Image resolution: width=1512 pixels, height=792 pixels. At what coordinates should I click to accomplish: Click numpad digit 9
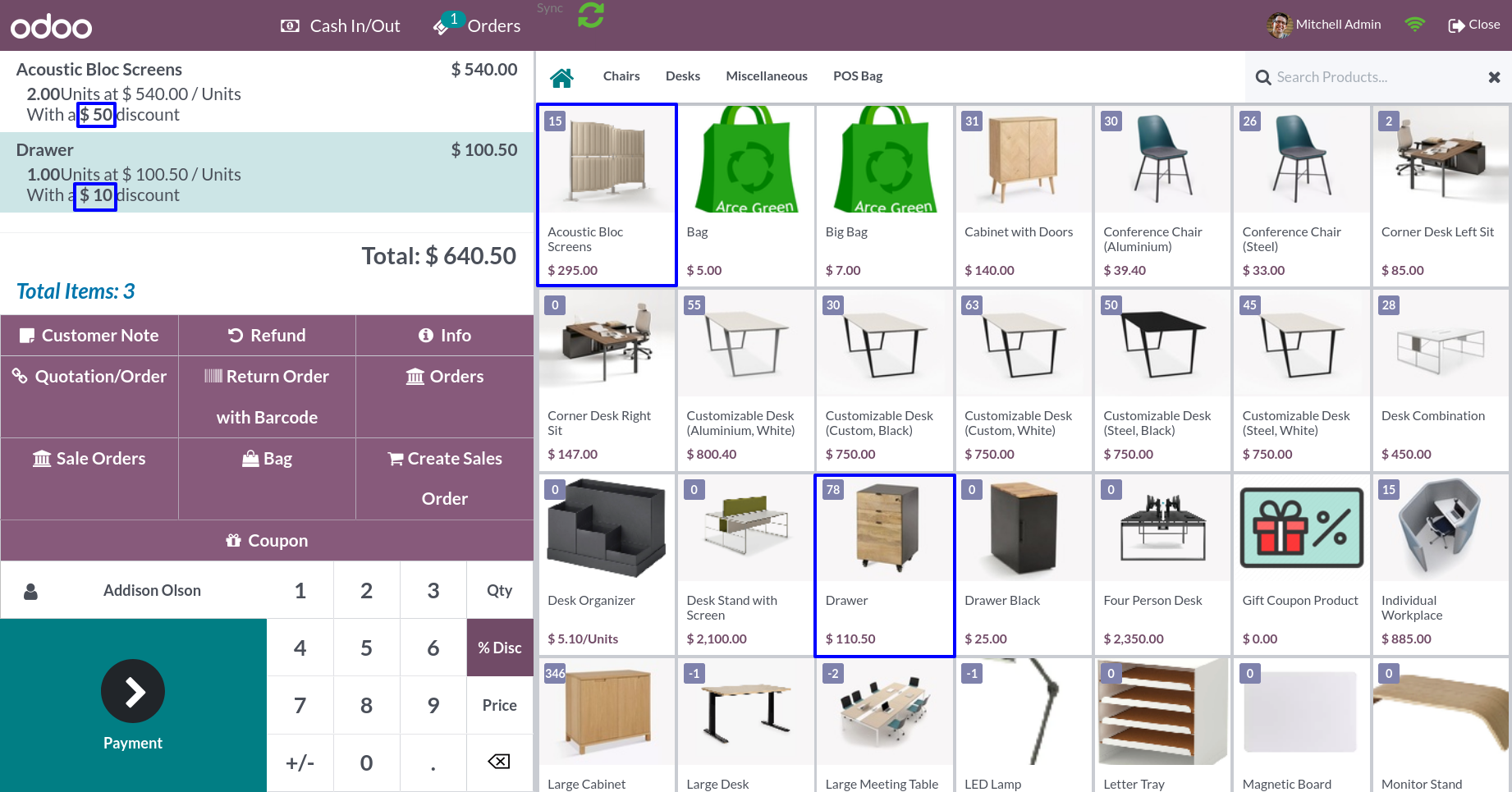click(x=433, y=705)
